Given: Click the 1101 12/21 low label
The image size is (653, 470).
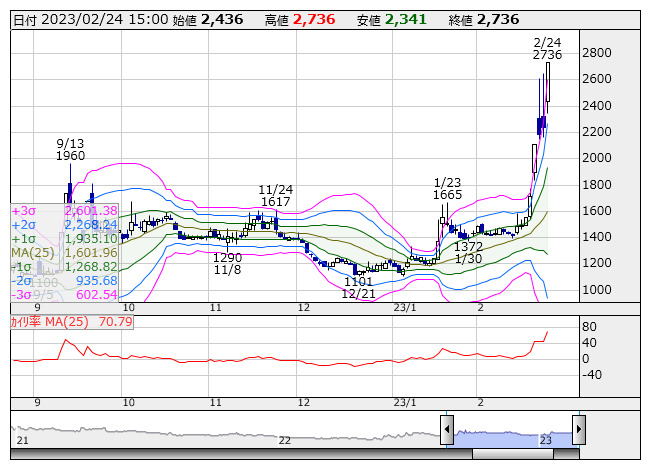Looking at the screenshot, I should pyautogui.click(x=358, y=288).
